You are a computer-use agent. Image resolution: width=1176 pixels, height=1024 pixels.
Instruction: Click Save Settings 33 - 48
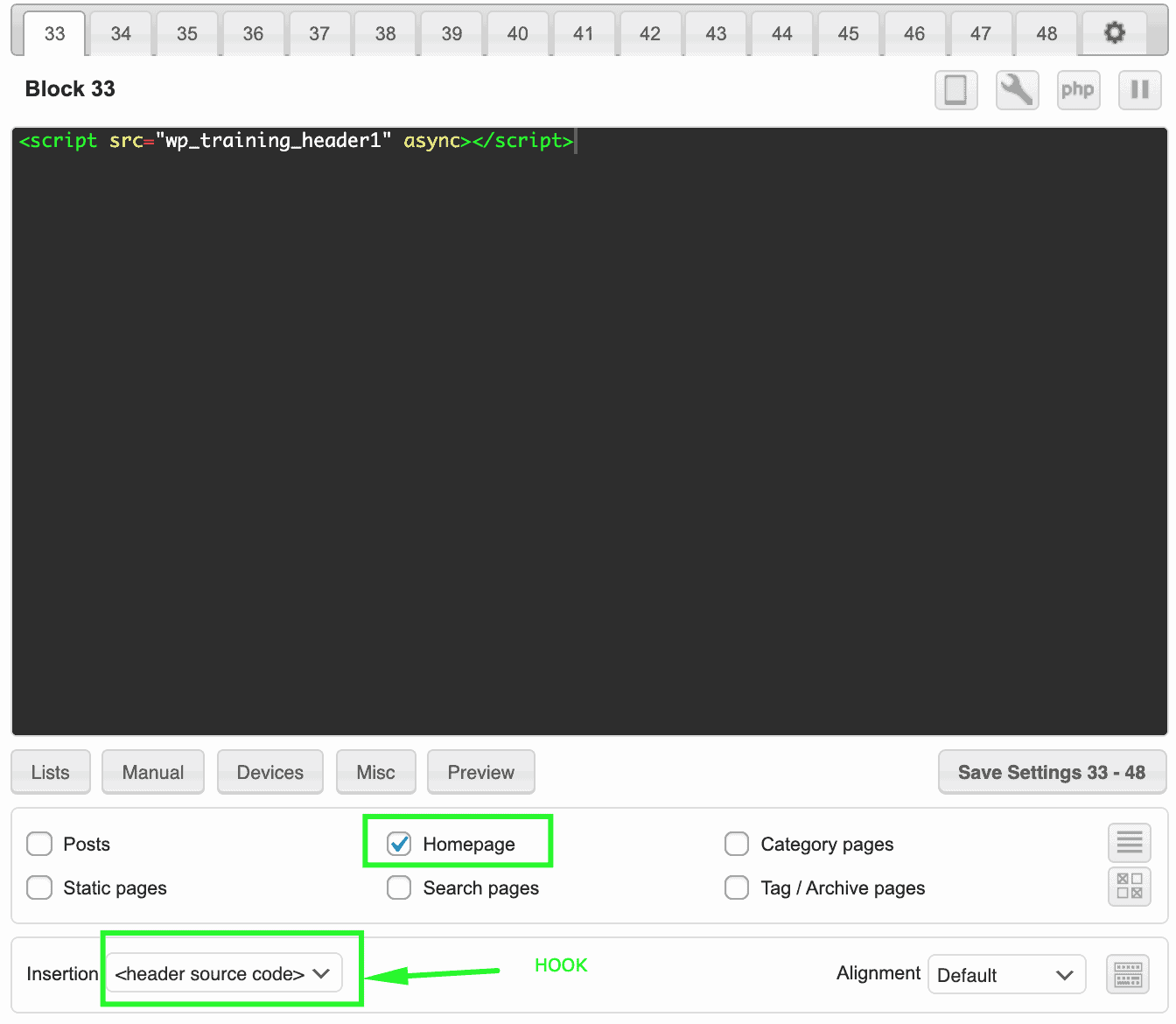1052,772
